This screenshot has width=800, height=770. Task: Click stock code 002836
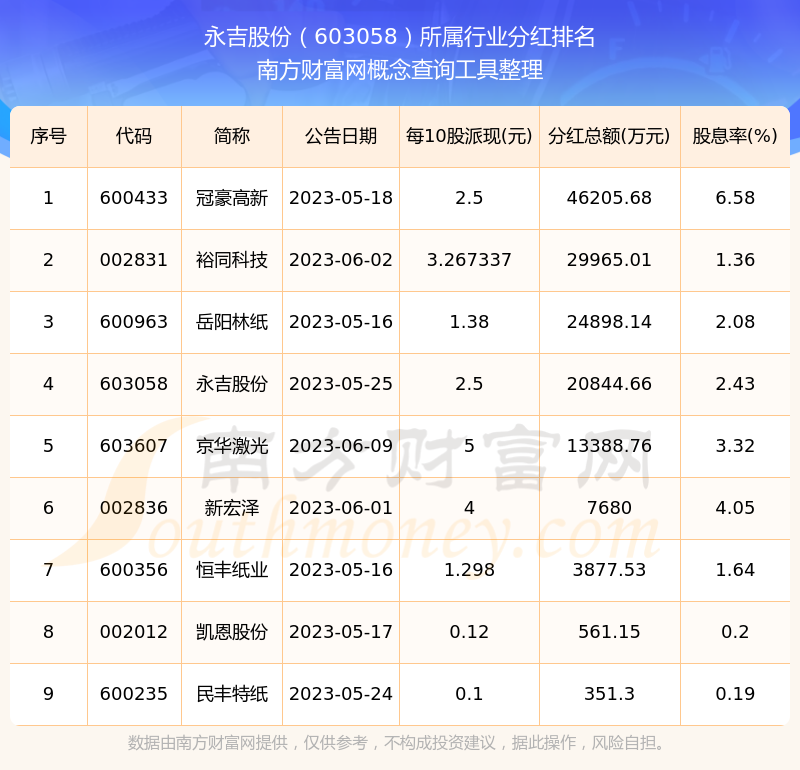134,508
